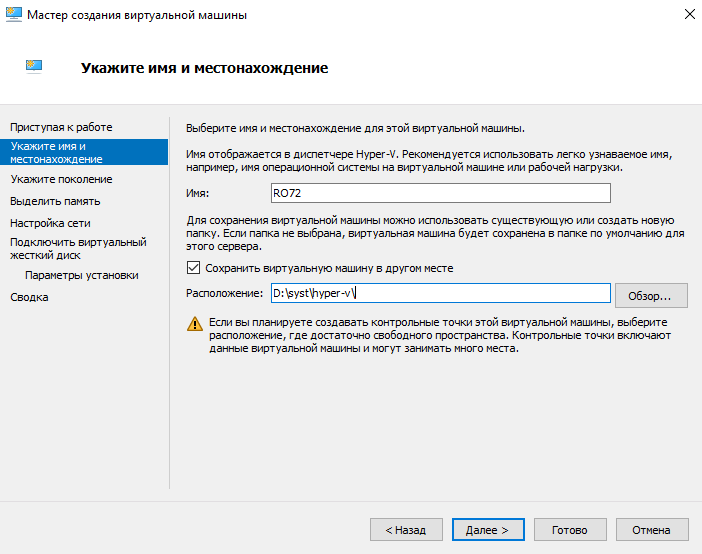Select the 'Укажите имя и местонахождение' step
The height and width of the screenshot is (554, 702).
coord(61,152)
